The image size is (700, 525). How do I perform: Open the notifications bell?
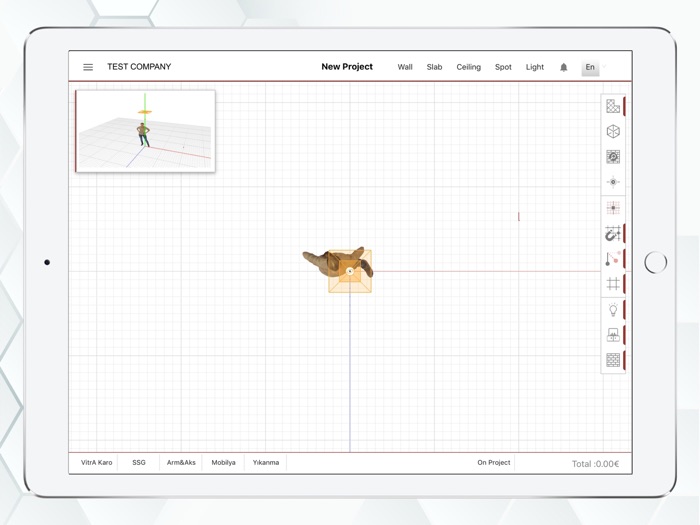click(563, 67)
